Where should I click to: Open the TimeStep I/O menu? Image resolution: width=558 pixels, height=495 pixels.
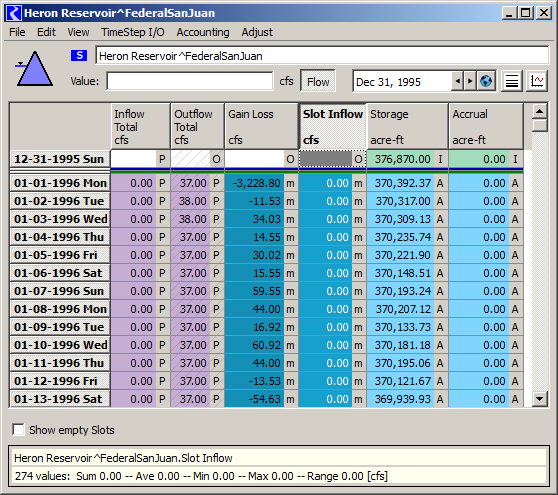pos(133,32)
